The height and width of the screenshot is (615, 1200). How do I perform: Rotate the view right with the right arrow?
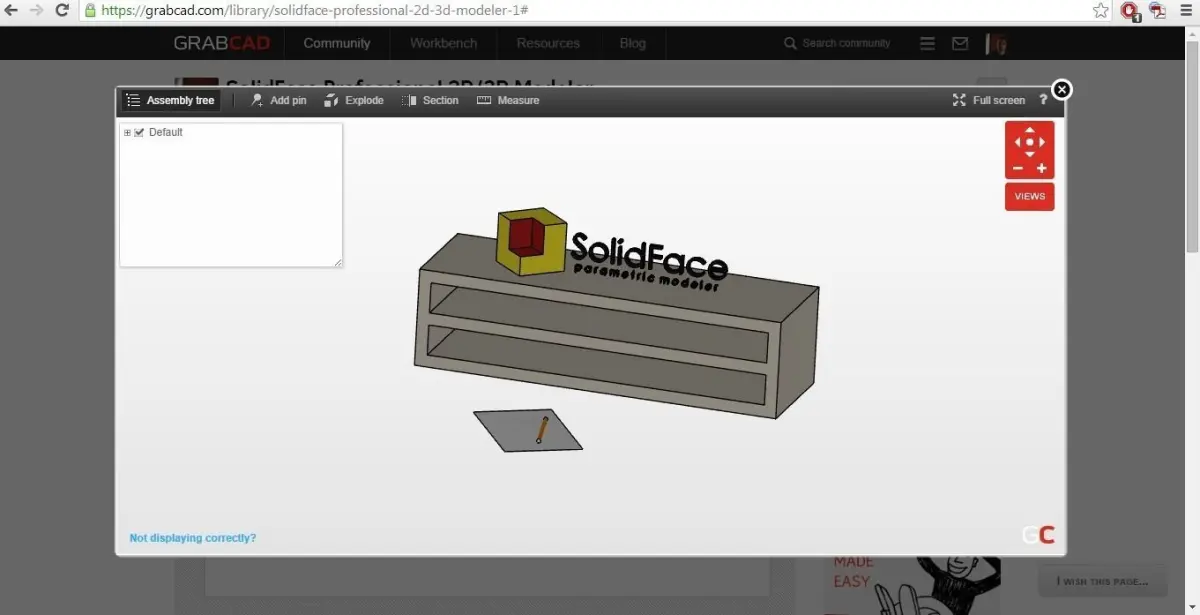click(x=1042, y=142)
